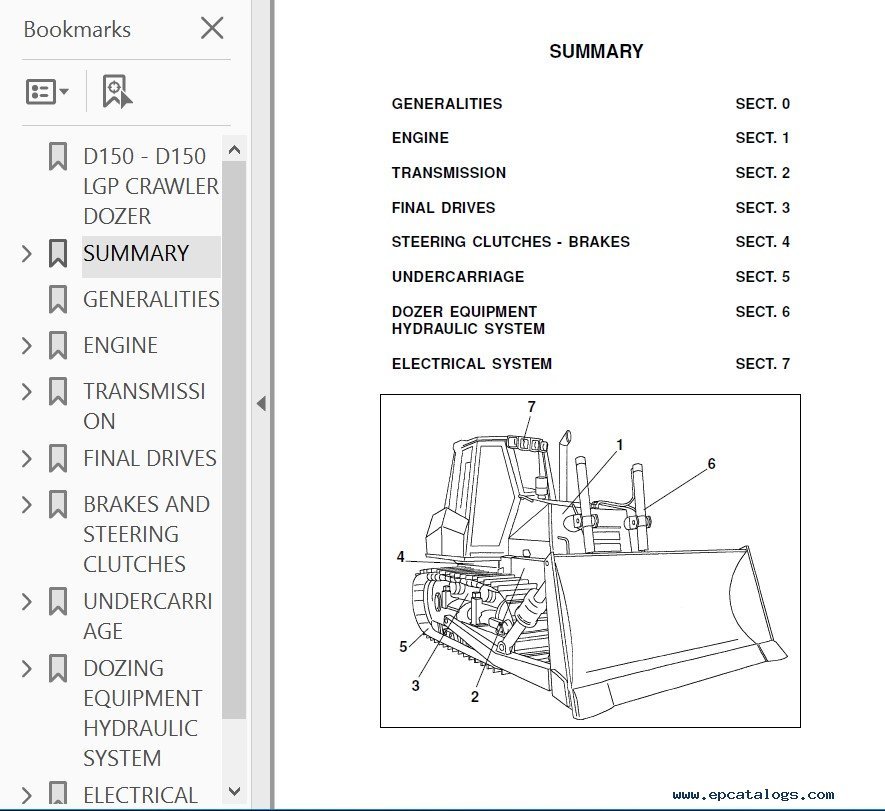Click the bookmarks panel scrollbar thumb

[x=234, y=440]
